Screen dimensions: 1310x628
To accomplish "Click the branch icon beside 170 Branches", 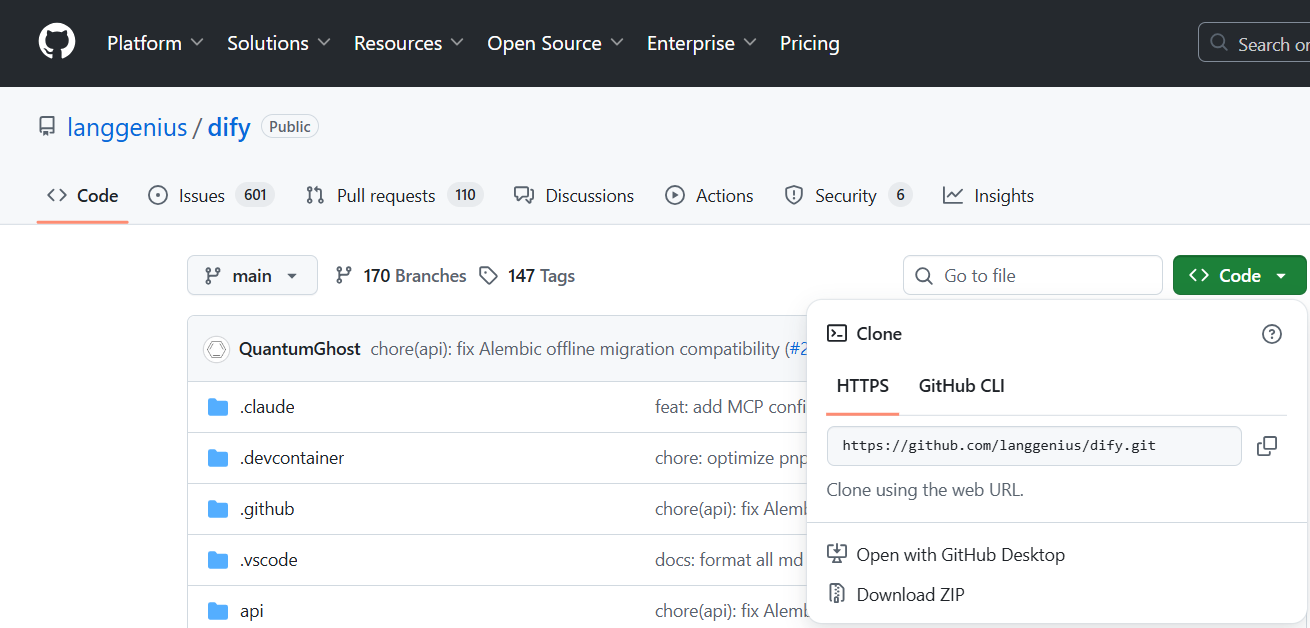I will [344, 274].
